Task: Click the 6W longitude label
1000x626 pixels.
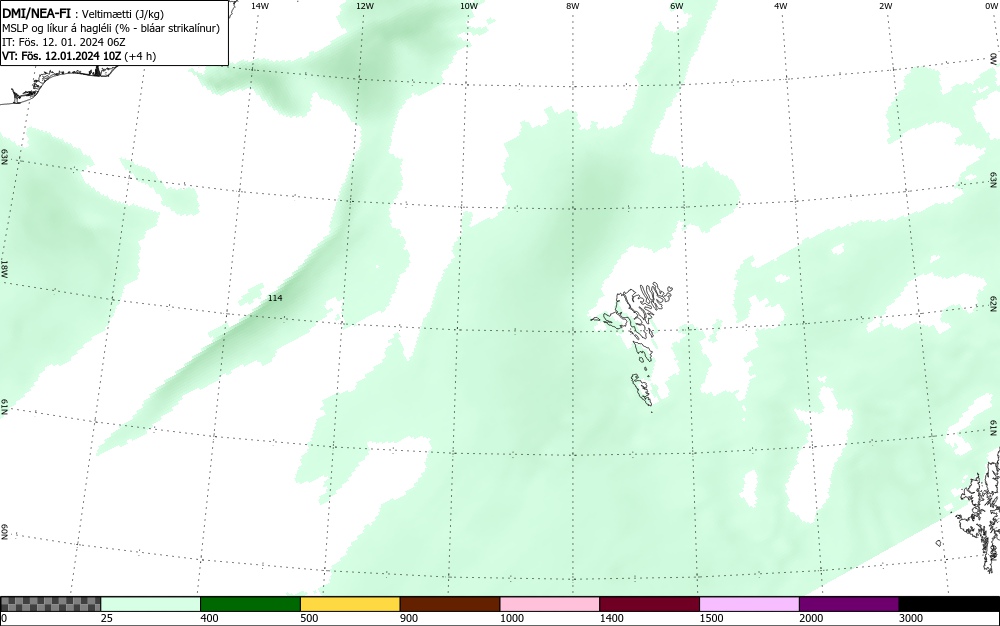Action: 677,6
